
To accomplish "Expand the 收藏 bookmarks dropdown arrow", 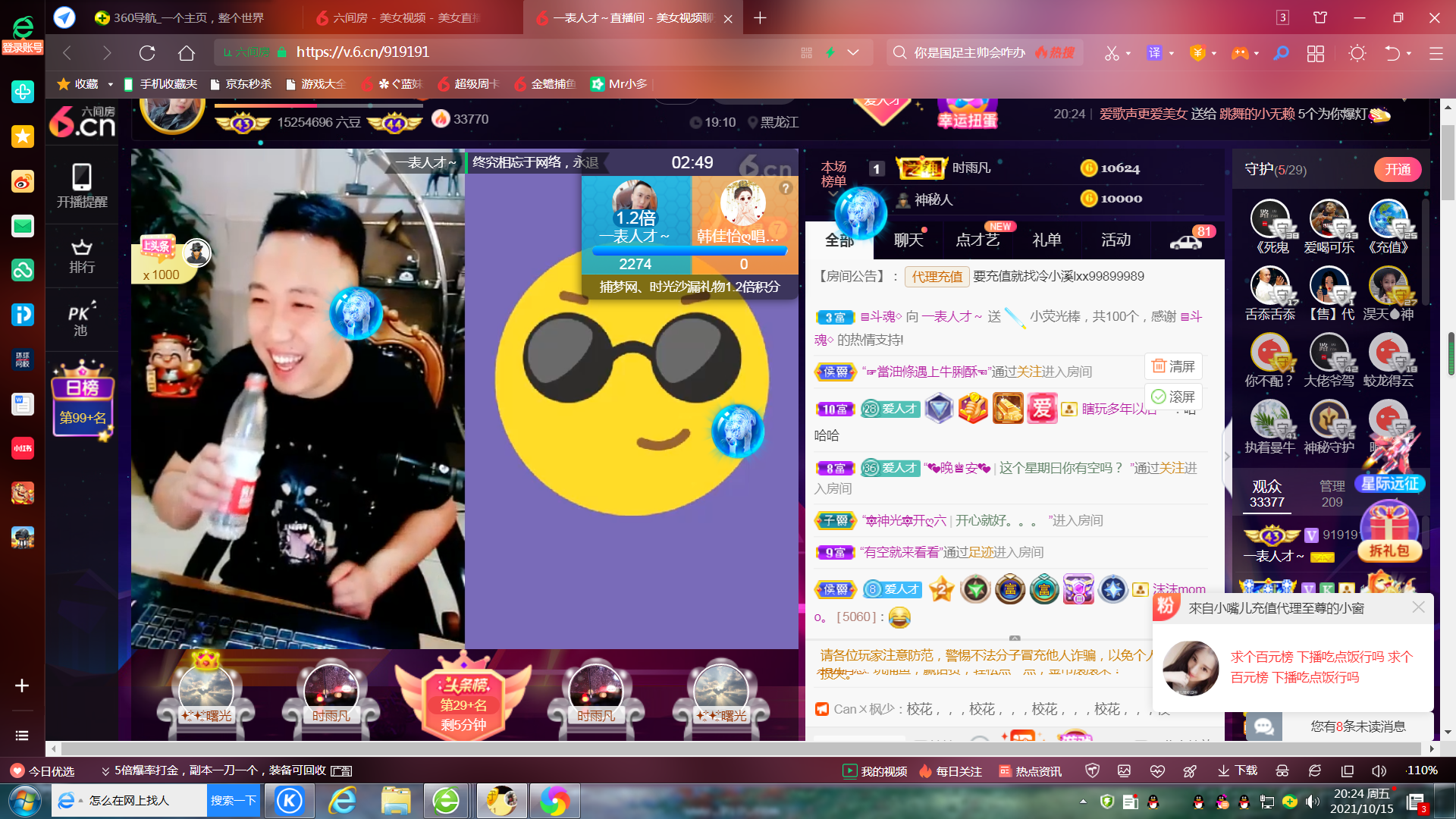I will [111, 84].
